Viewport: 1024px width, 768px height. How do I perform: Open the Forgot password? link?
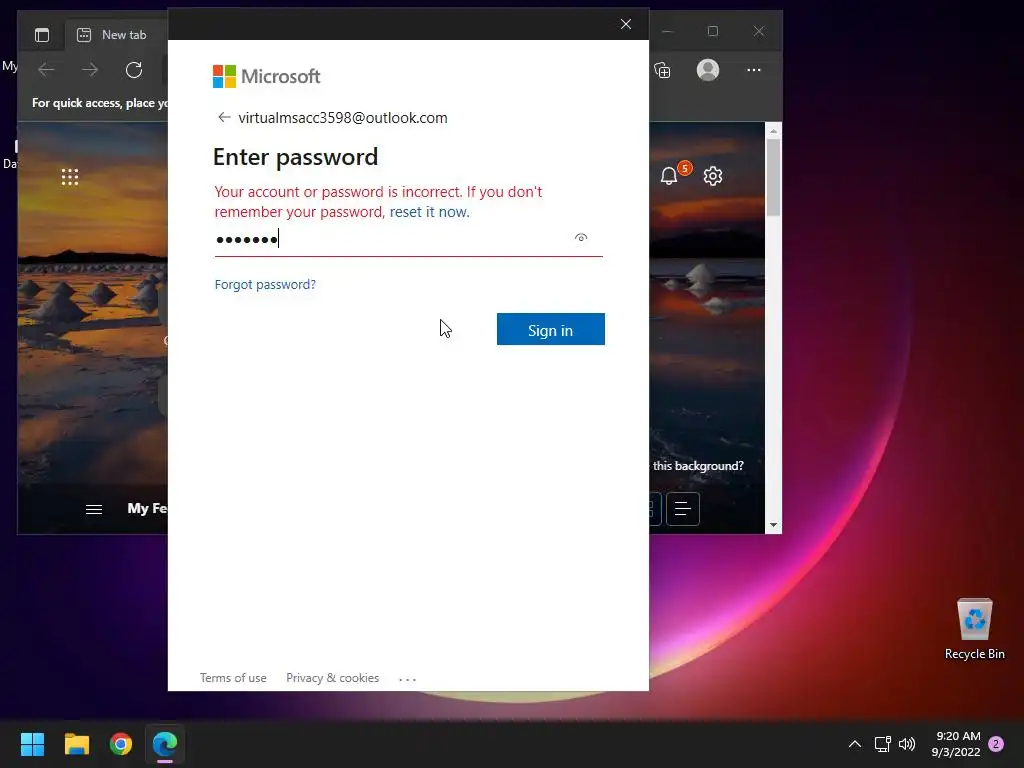(265, 285)
